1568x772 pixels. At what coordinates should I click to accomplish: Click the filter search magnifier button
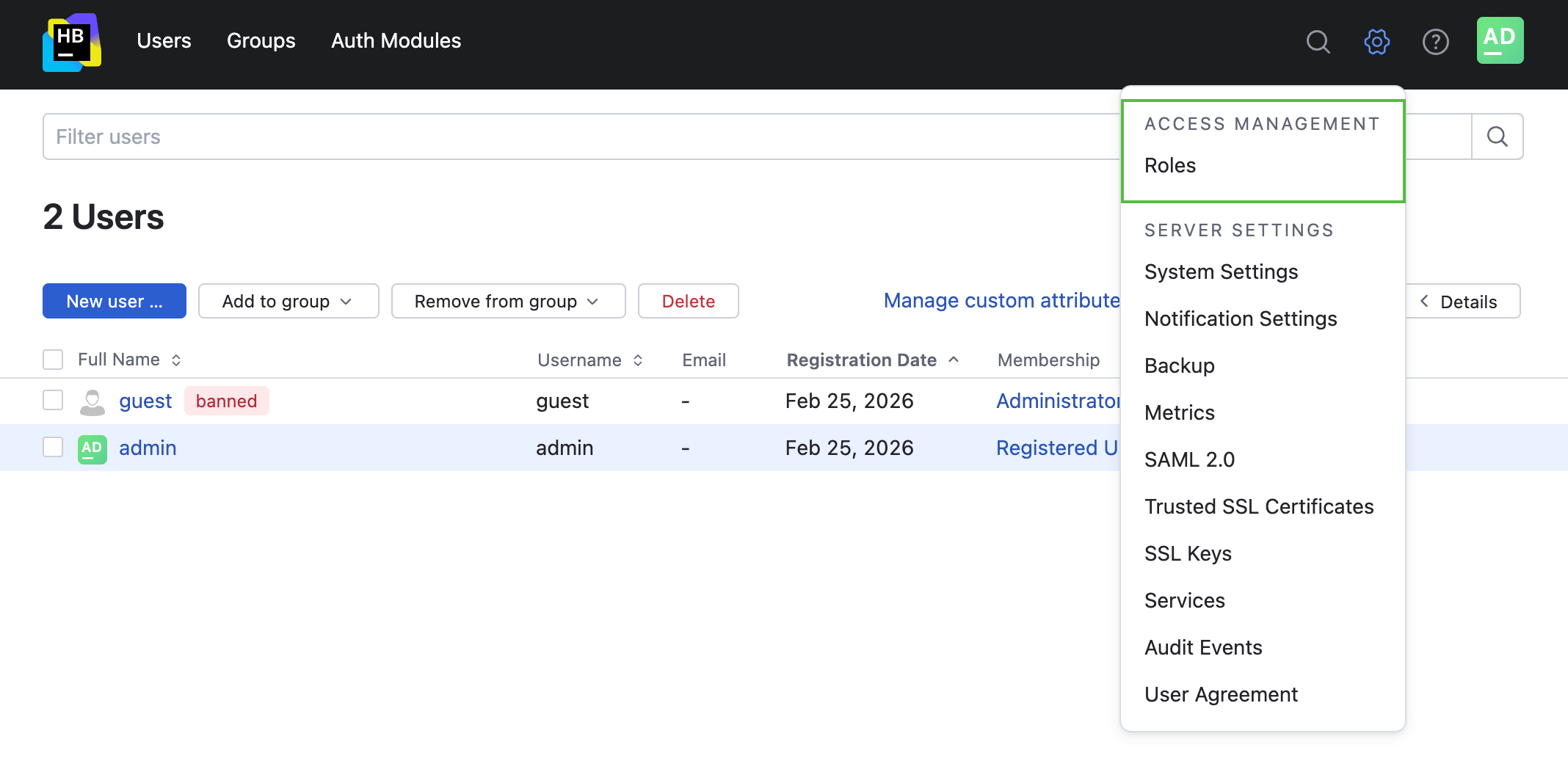click(1497, 136)
